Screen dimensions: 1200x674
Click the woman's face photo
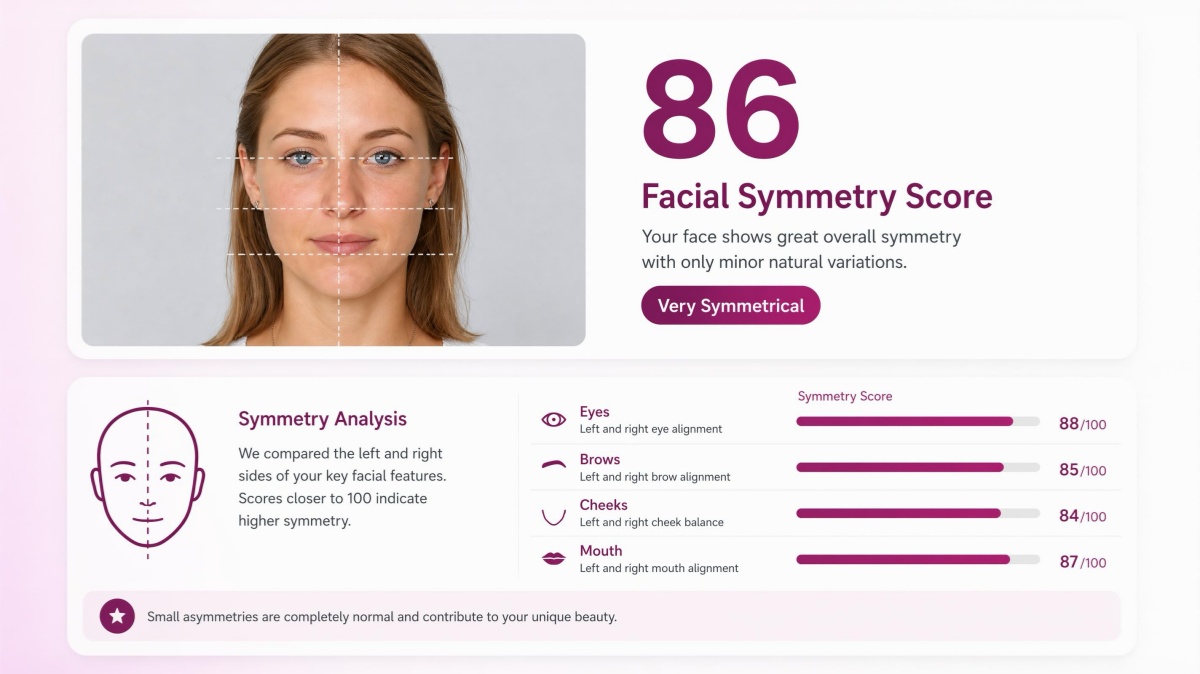(x=333, y=190)
